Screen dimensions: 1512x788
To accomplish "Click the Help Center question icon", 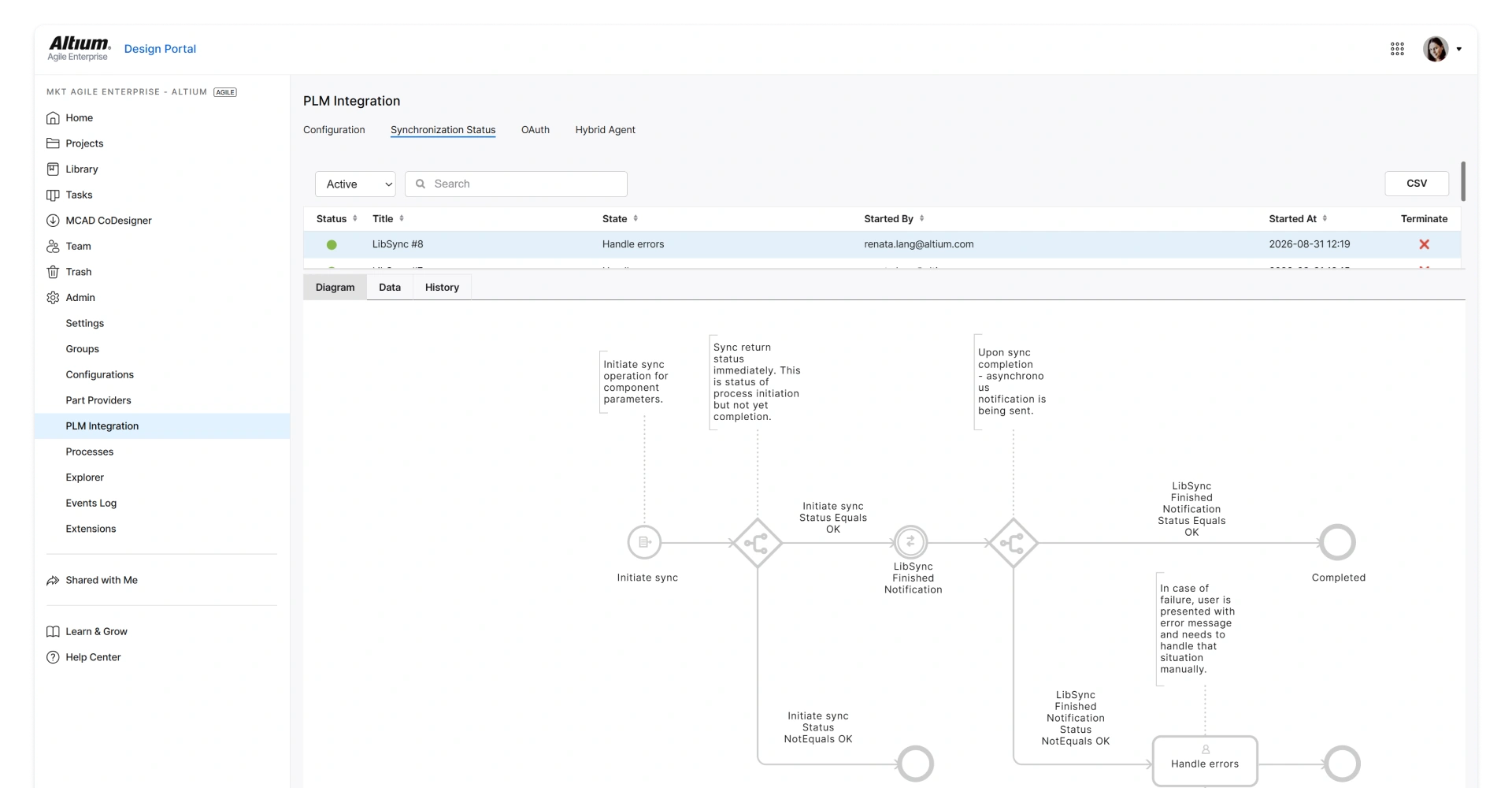I will tap(53, 657).
